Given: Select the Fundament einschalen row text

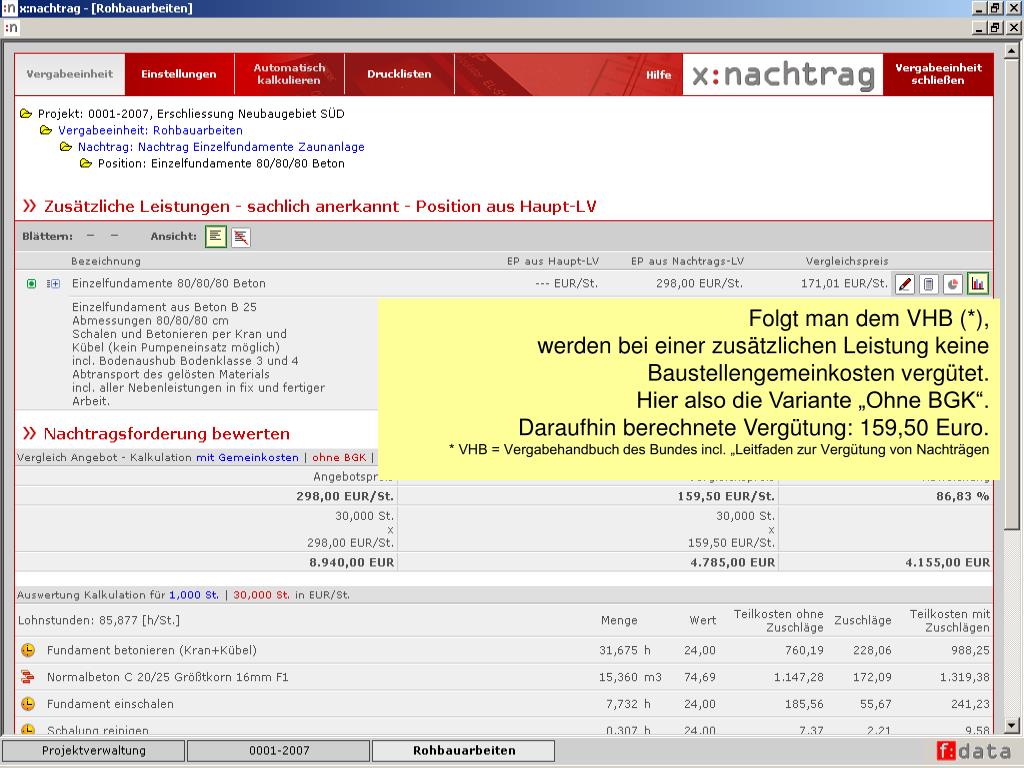Looking at the screenshot, I should click(x=110, y=704).
